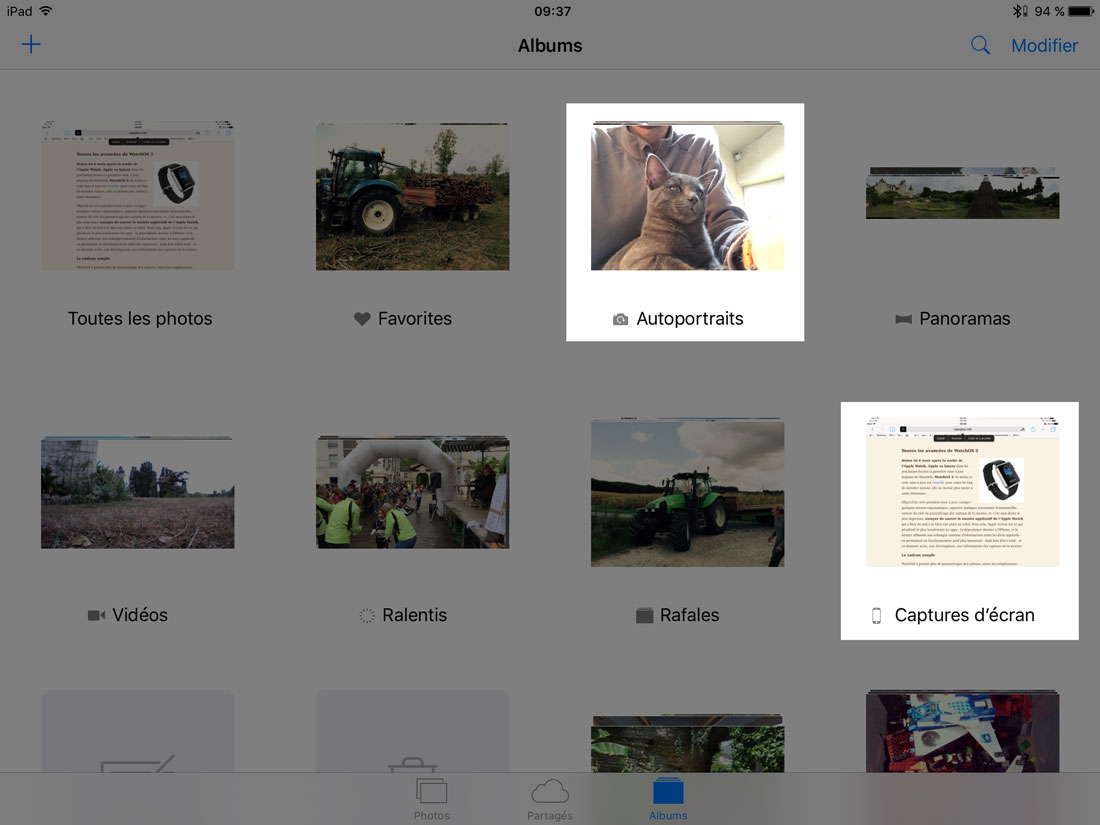
Task: Select the Rafales album label
Action: [690, 615]
